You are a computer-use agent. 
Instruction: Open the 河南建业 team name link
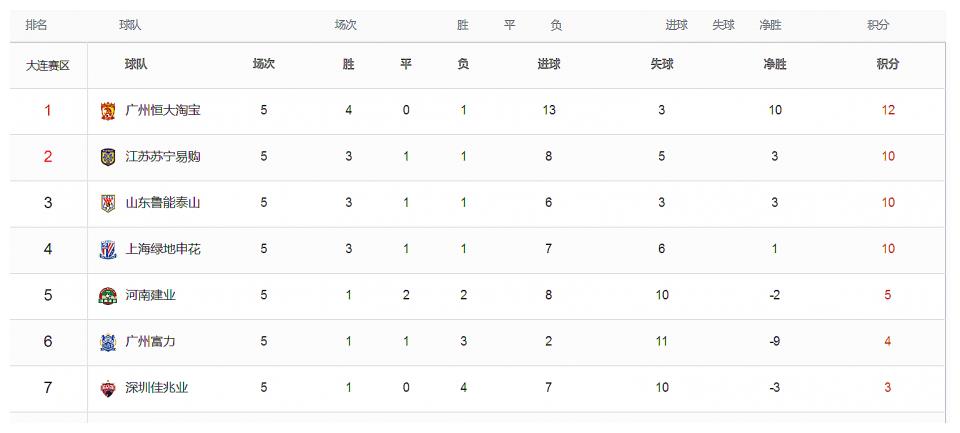tap(151, 295)
